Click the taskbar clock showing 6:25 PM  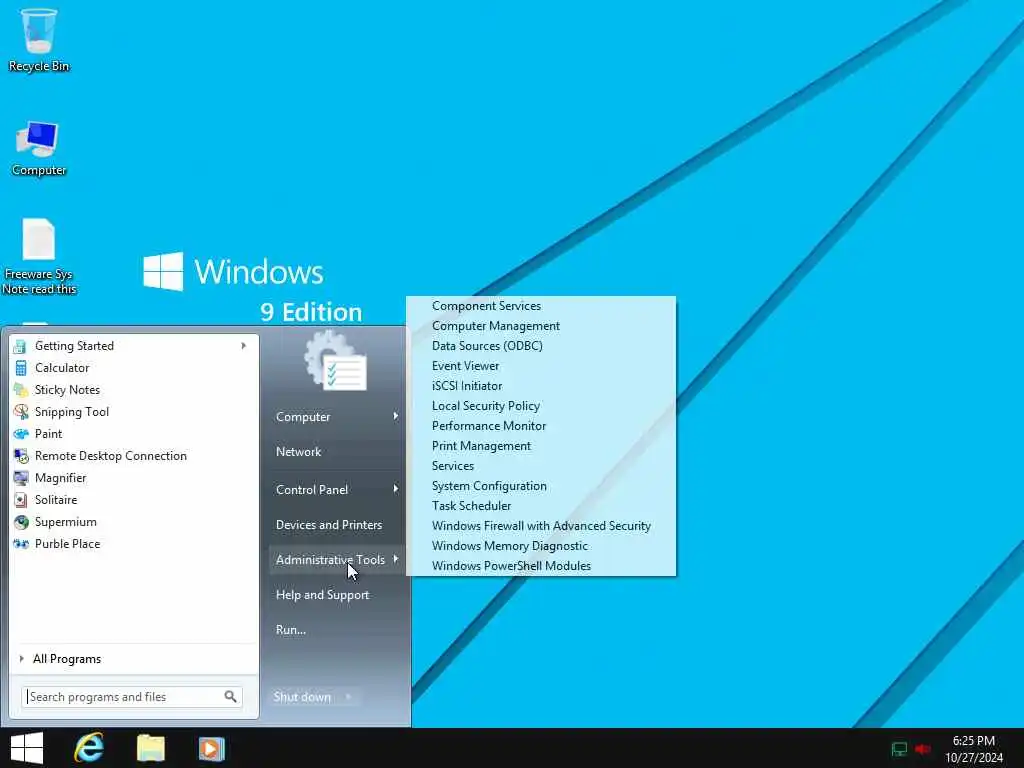pyautogui.click(x=974, y=749)
